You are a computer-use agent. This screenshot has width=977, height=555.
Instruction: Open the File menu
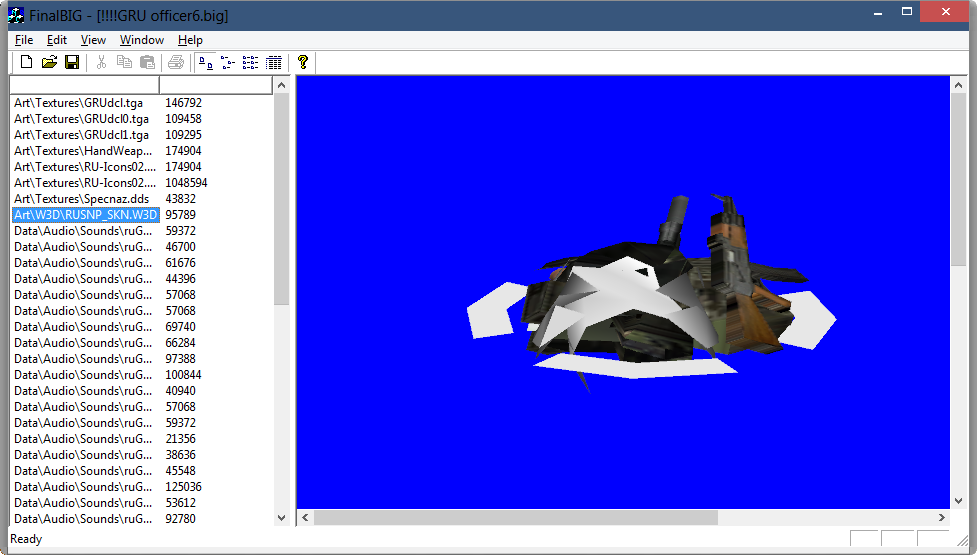[24, 40]
